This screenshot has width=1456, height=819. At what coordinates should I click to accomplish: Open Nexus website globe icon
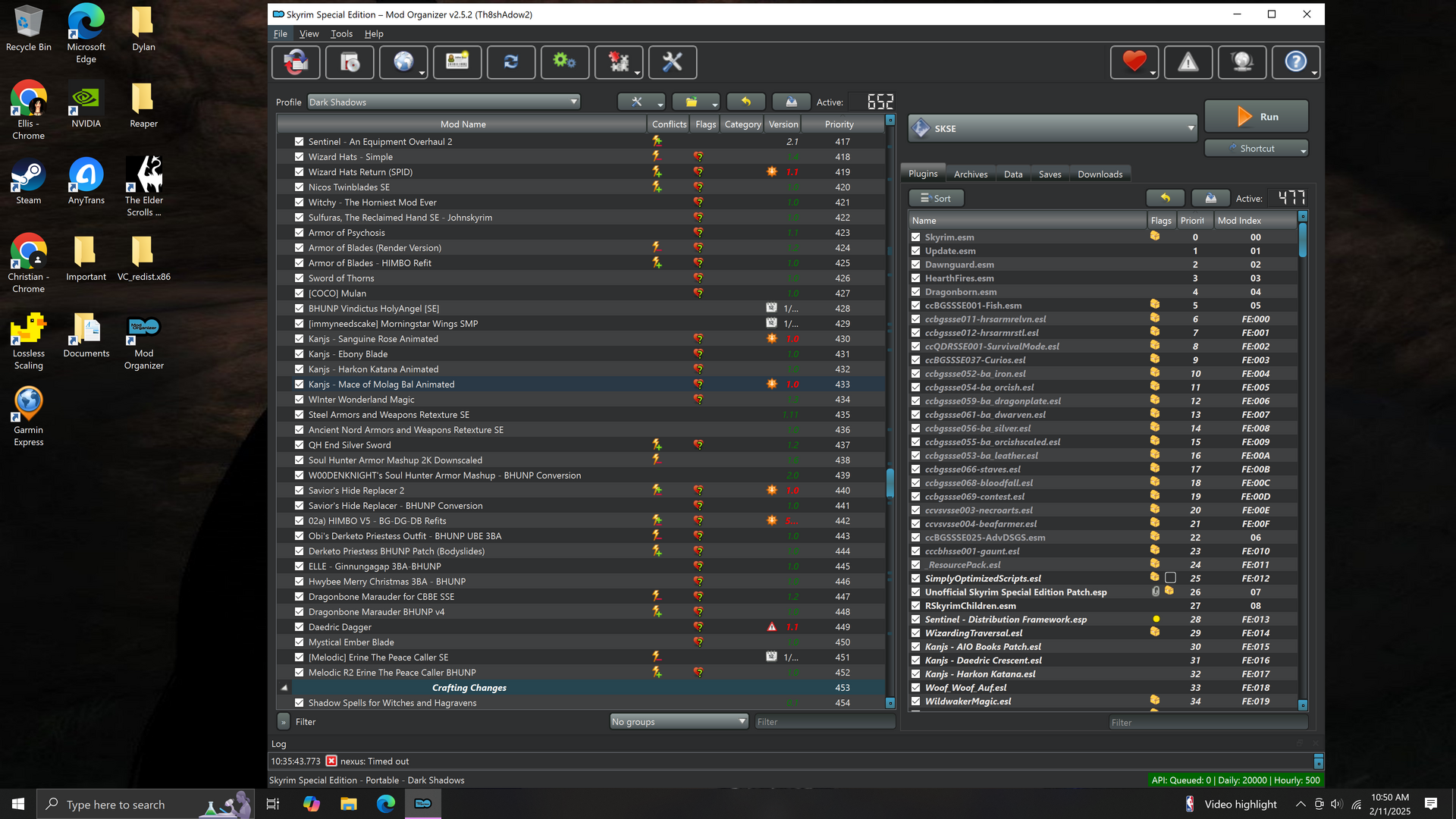click(x=403, y=62)
